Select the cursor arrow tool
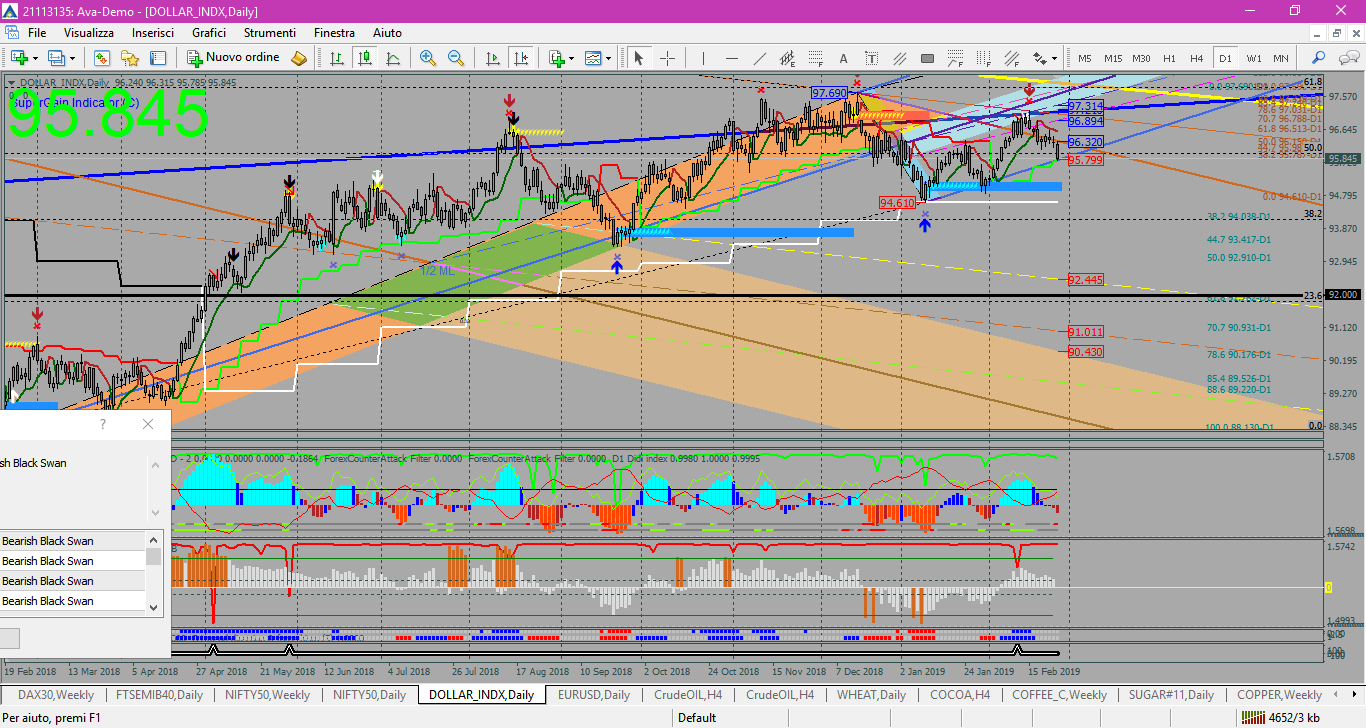Image resolution: width=1366 pixels, height=728 pixels. point(639,58)
